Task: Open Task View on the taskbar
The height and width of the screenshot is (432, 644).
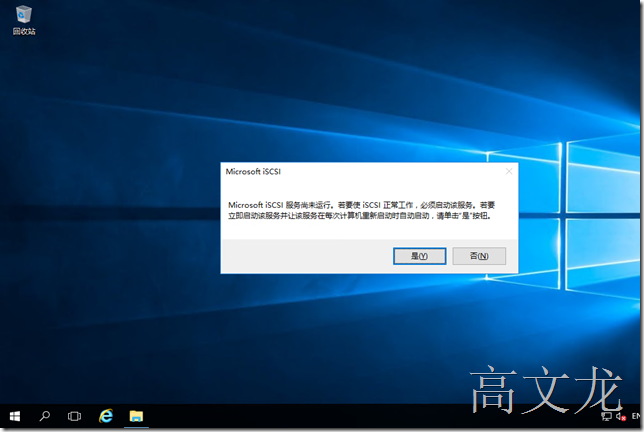Action: (x=74, y=416)
